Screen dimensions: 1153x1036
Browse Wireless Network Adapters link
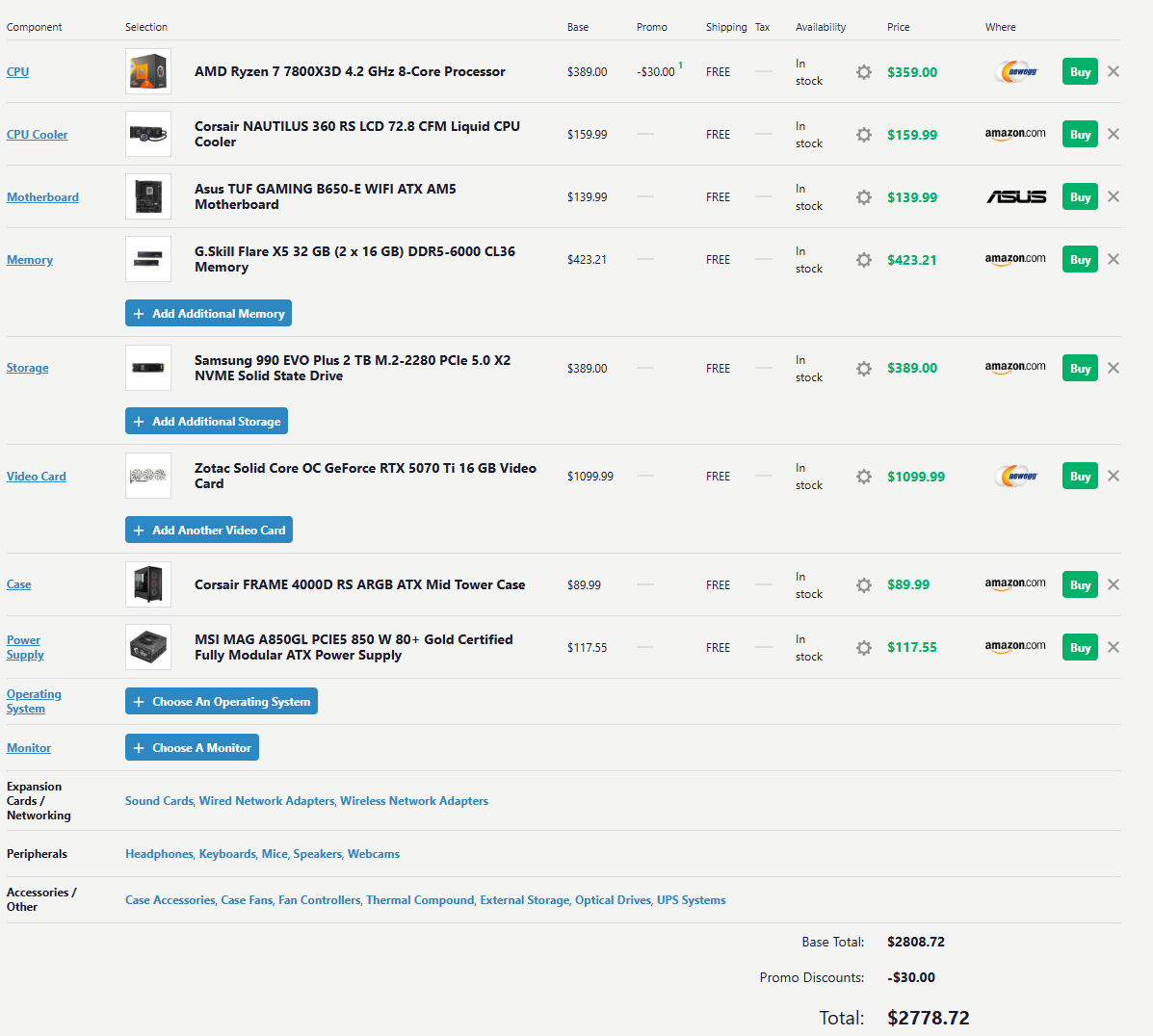click(414, 801)
